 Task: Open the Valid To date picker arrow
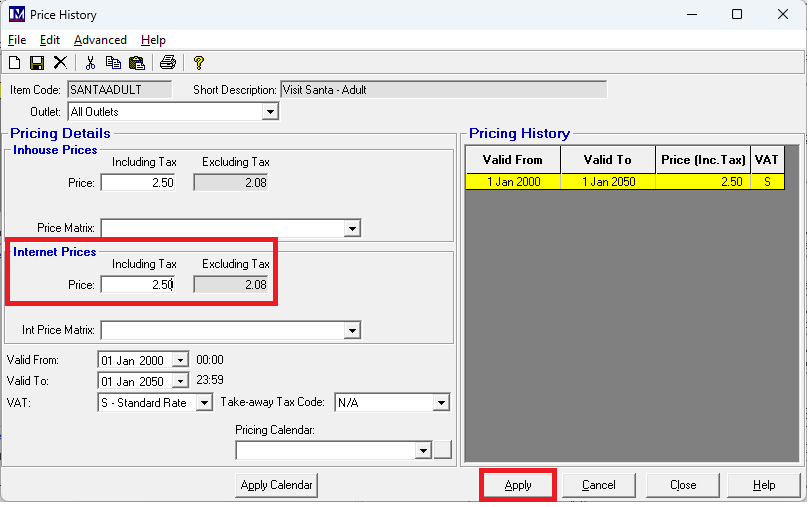point(180,381)
